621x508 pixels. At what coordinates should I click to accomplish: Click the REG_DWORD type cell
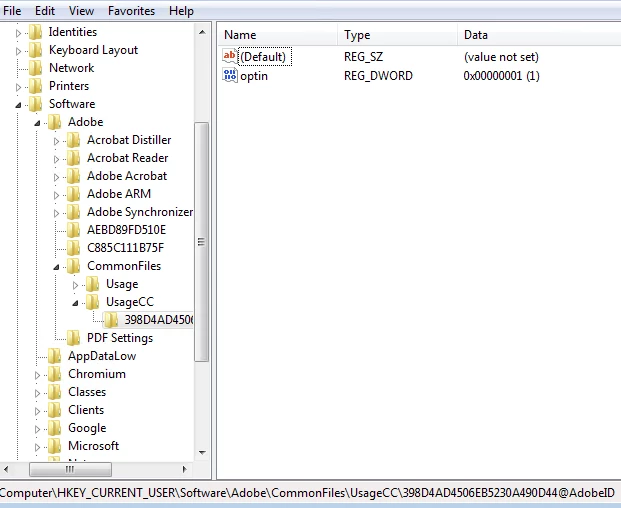[x=378, y=76]
